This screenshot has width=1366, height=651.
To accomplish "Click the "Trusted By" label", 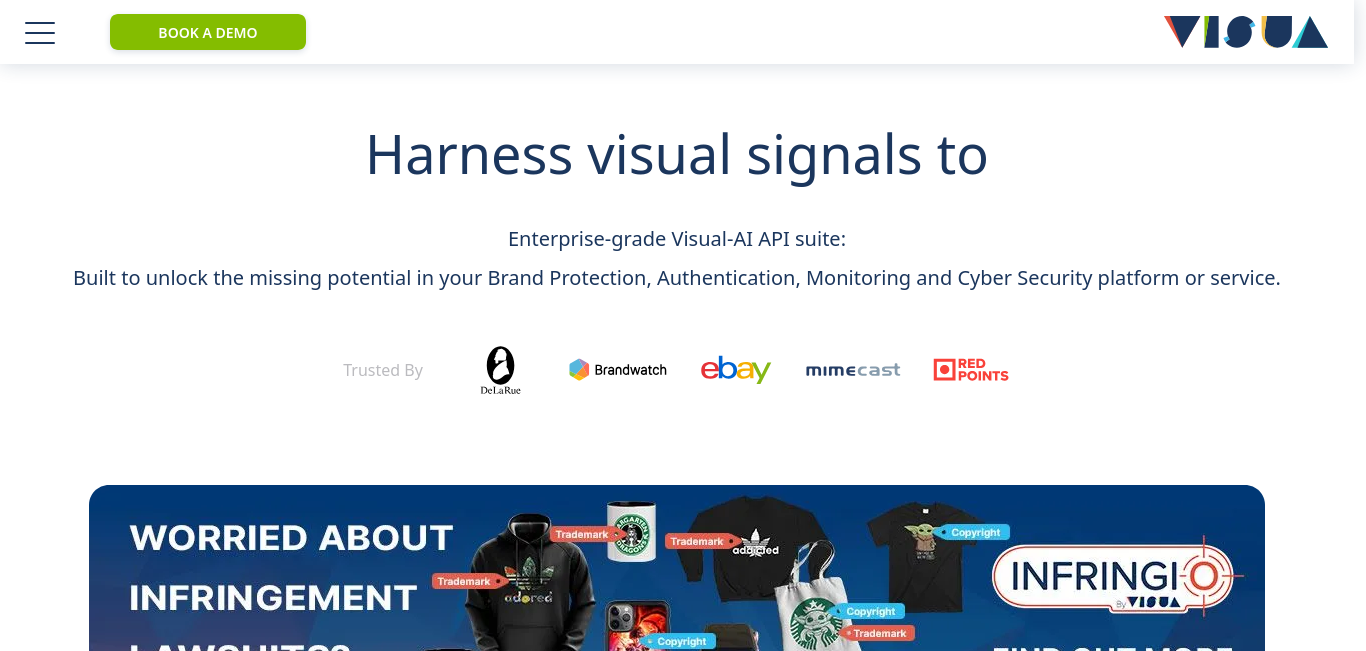I will (383, 370).
